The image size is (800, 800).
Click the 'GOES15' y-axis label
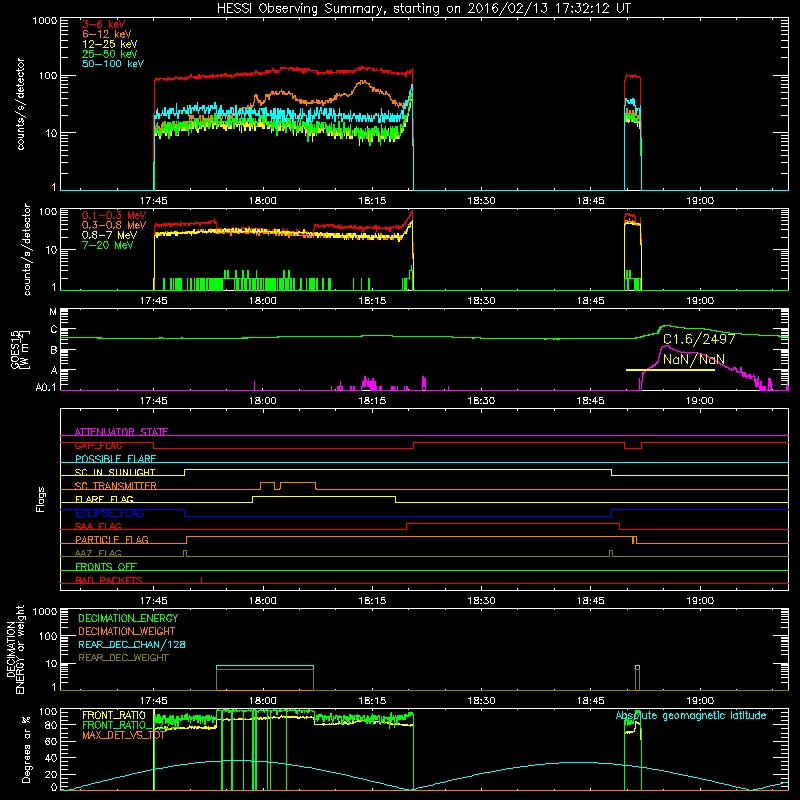tap(16, 349)
